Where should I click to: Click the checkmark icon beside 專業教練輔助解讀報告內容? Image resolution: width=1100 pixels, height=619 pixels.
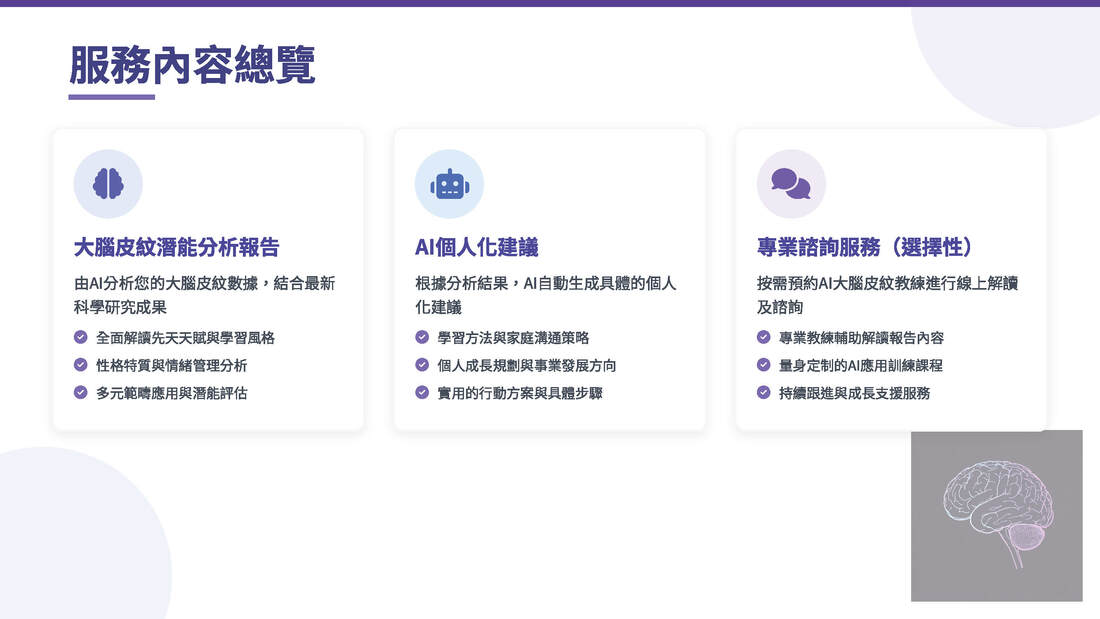click(x=764, y=338)
